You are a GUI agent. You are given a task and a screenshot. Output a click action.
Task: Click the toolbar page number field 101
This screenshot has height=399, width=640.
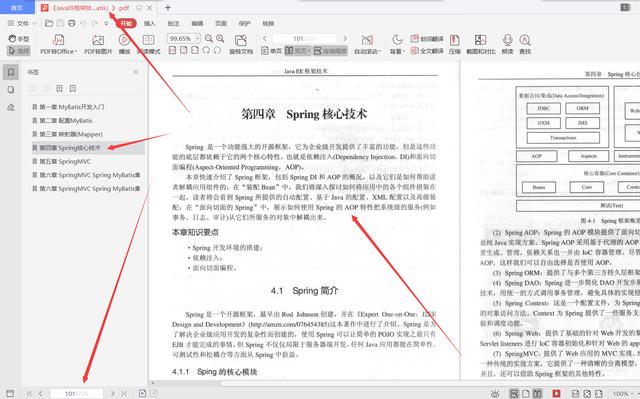[x=305, y=38]
